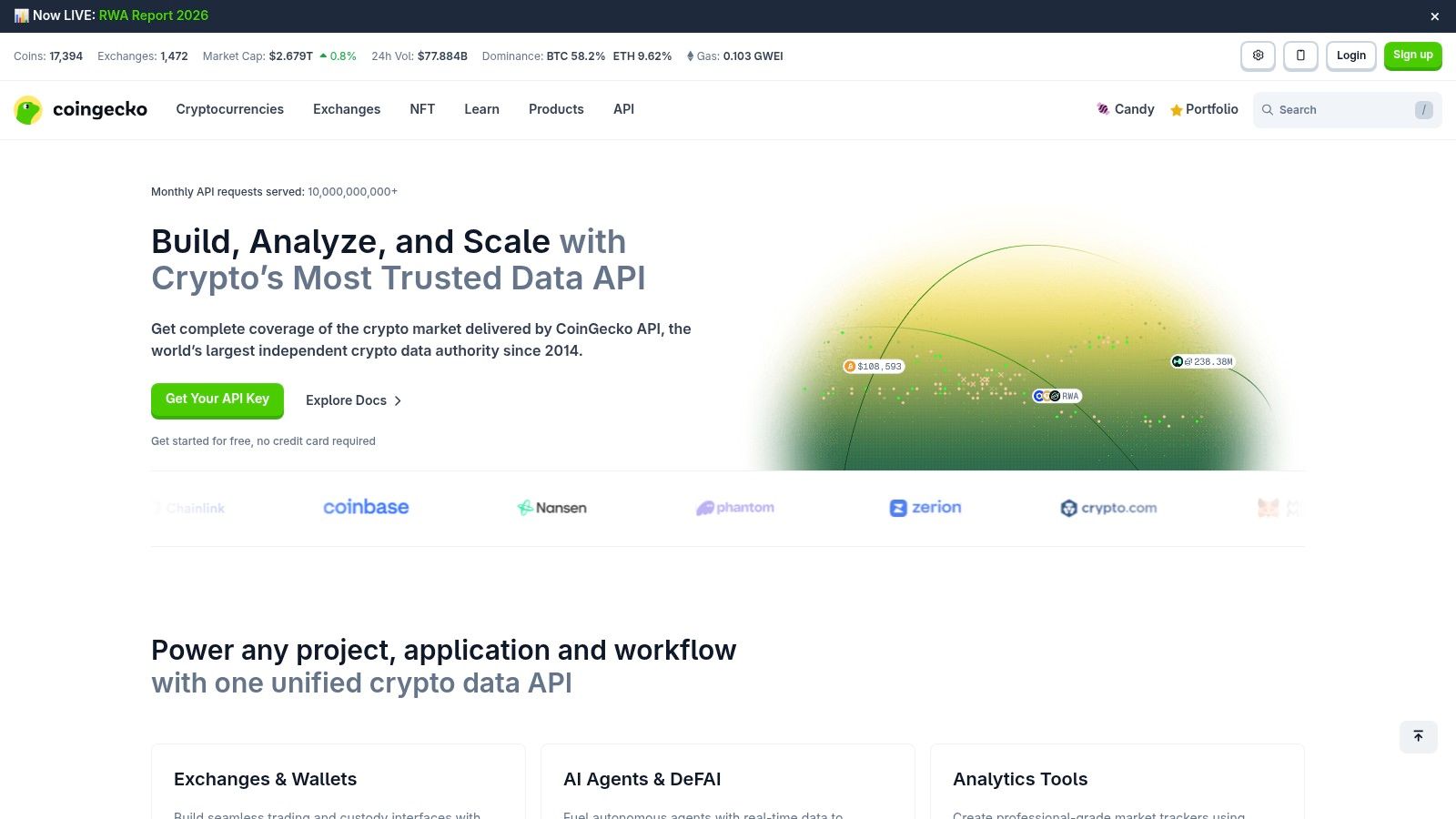Click the ETH 9.62% dominance
This screenshot has width=1456, height=819.
642,56
